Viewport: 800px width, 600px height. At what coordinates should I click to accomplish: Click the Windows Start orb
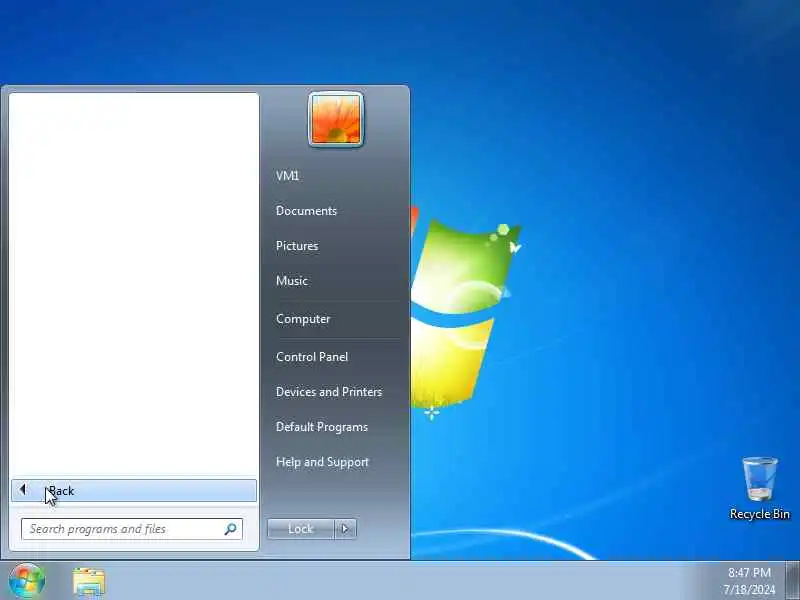click(x=27, y=581)
